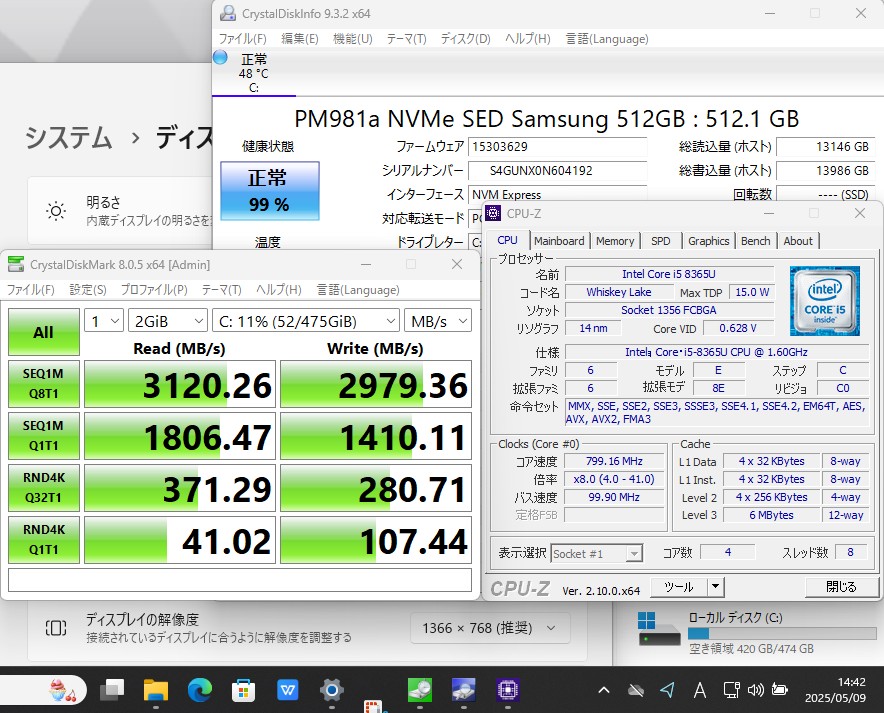Open the Socket #1 selection dropdown
Image resolution: width=884 pixels, height=713 pixels.
(596, 553)
